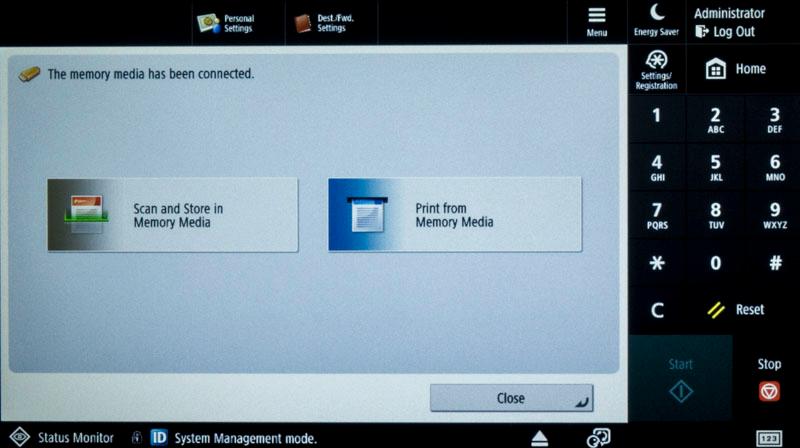Image resolution: width=800 pixels, height=448 pixels.
Task: Tap the yellow Reset key
Action: pos(736,310)
